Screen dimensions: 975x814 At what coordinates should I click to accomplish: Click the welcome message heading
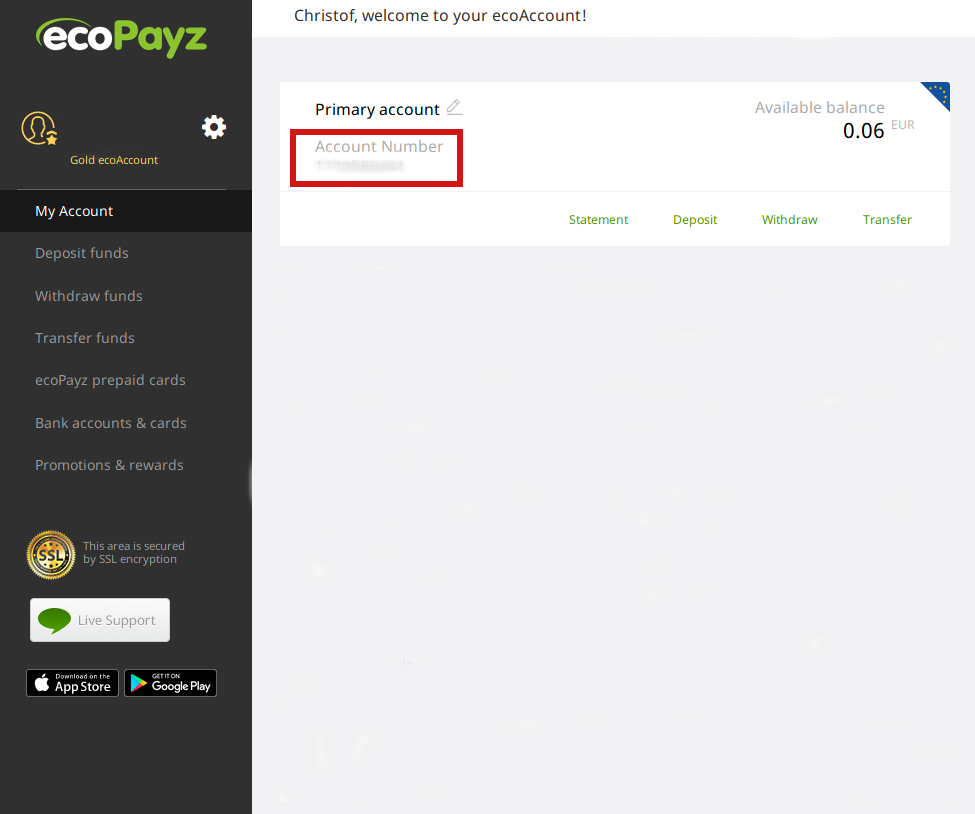coord(440,15)
